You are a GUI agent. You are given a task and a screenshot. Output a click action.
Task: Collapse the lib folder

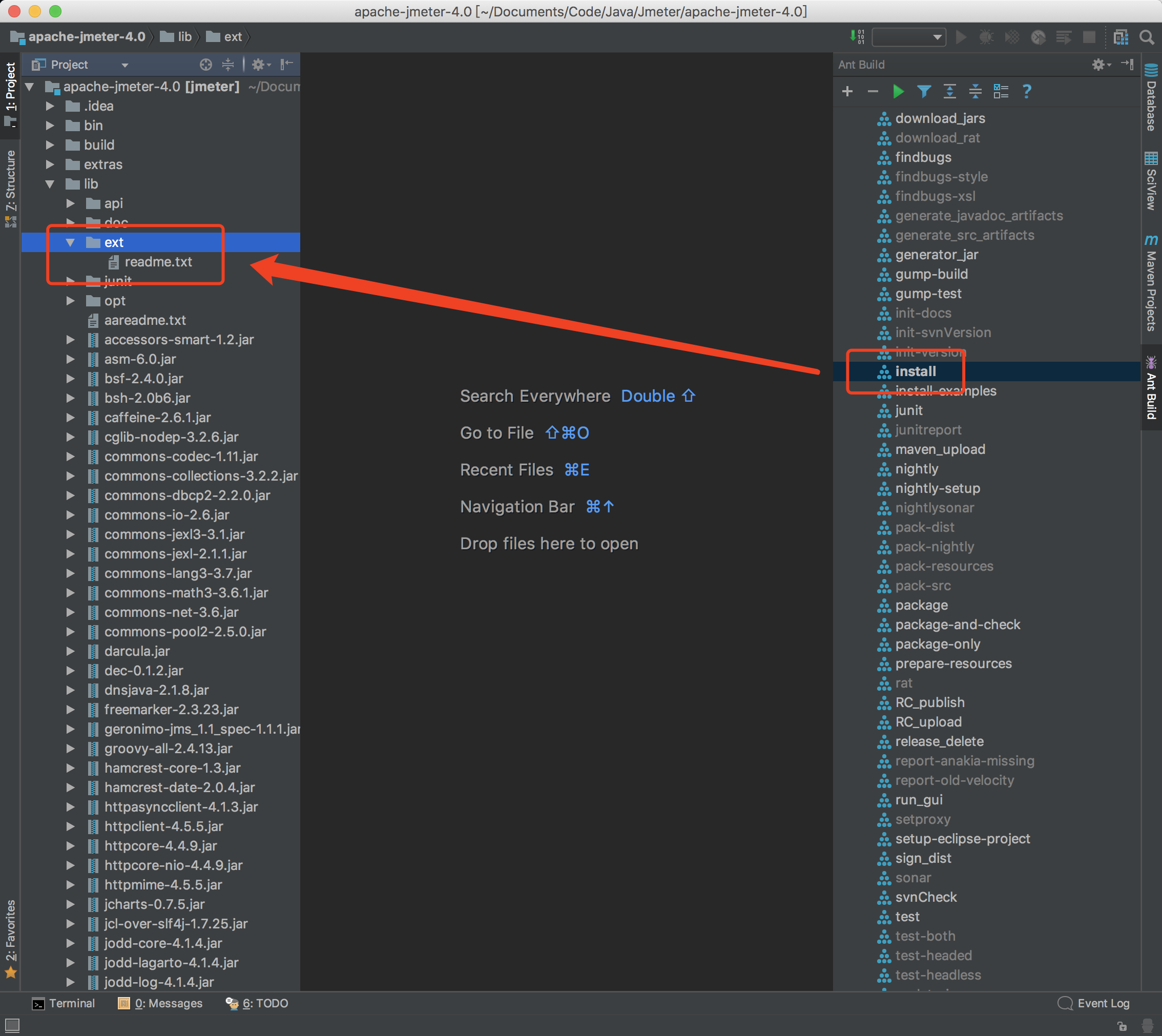[50, 184]
